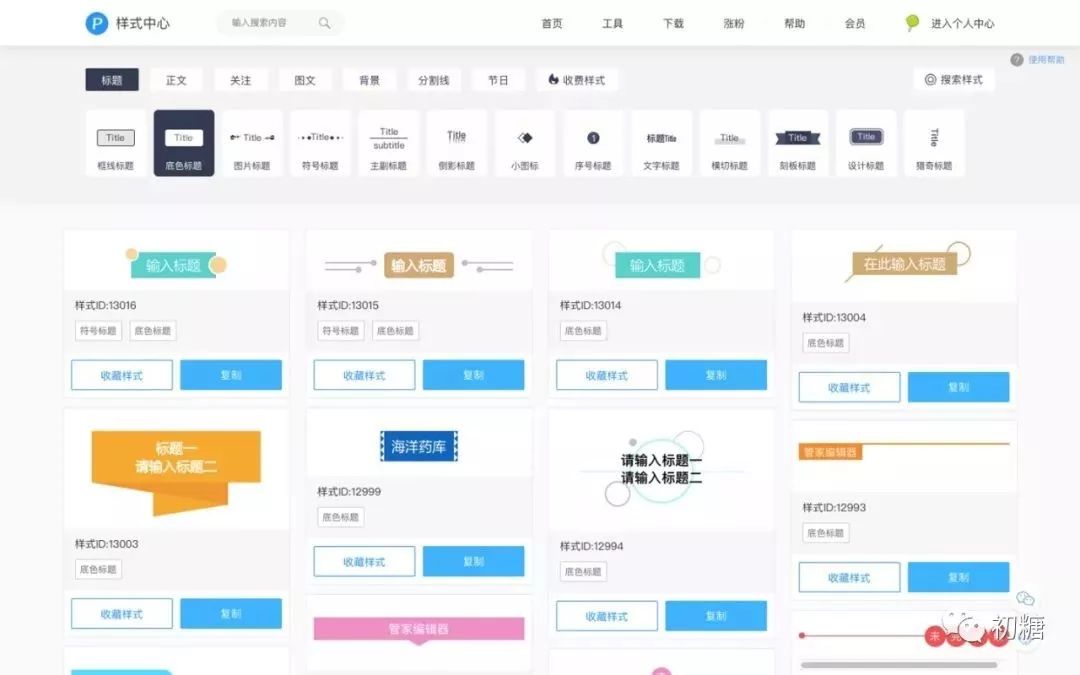Image resolution: width=1080 pixels, height=675 pixels.
Task: Select the 小图标 style type icon
Action: [x=525, y=143]
